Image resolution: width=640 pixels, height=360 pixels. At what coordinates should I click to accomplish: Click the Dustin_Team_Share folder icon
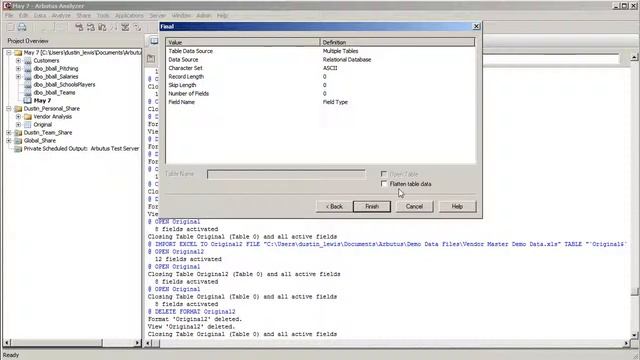[x=18, y=133]
